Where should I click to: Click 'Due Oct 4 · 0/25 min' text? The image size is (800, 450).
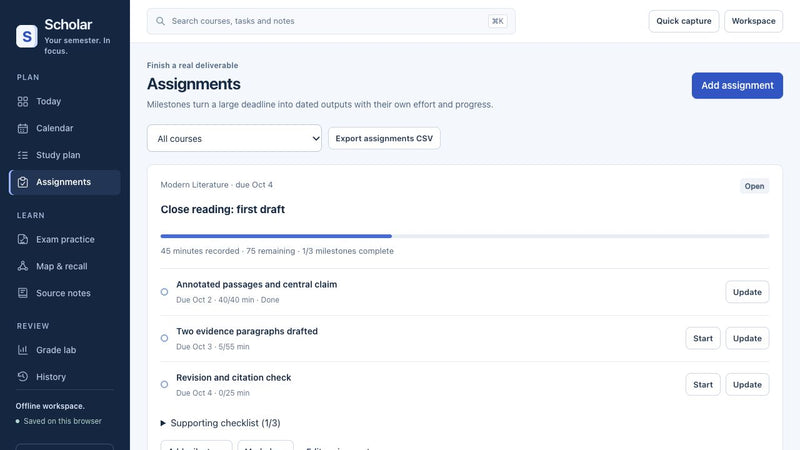point(213,393)
